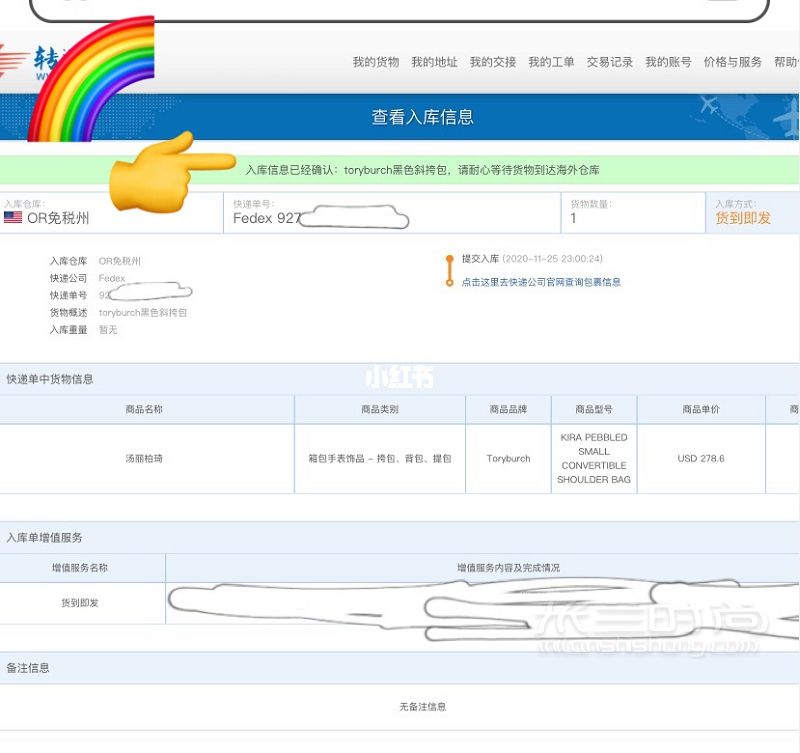Open 我的交接 navigation item

coord(493,62)
